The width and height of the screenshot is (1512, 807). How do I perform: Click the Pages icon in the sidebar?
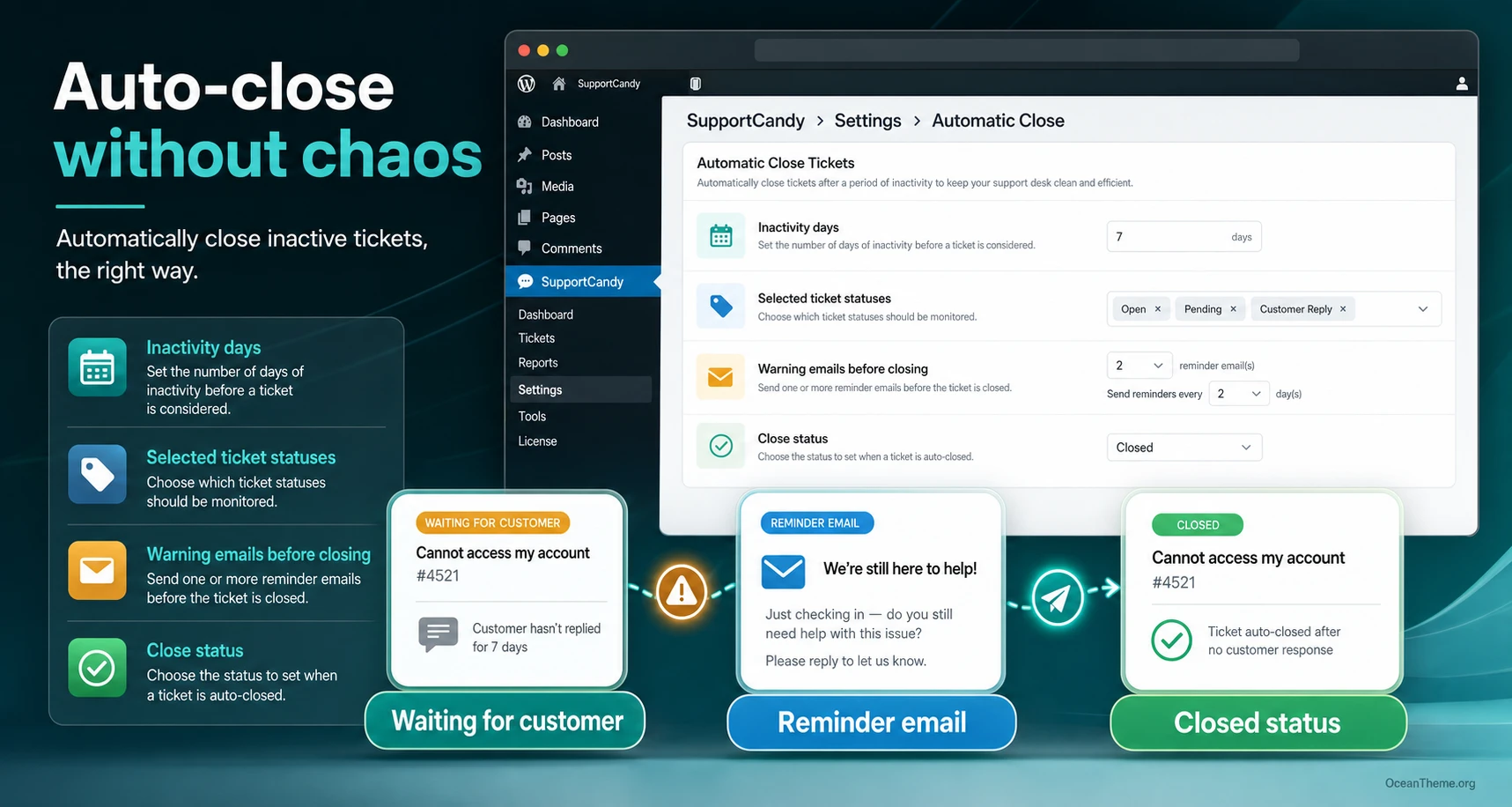coord(525,217)
